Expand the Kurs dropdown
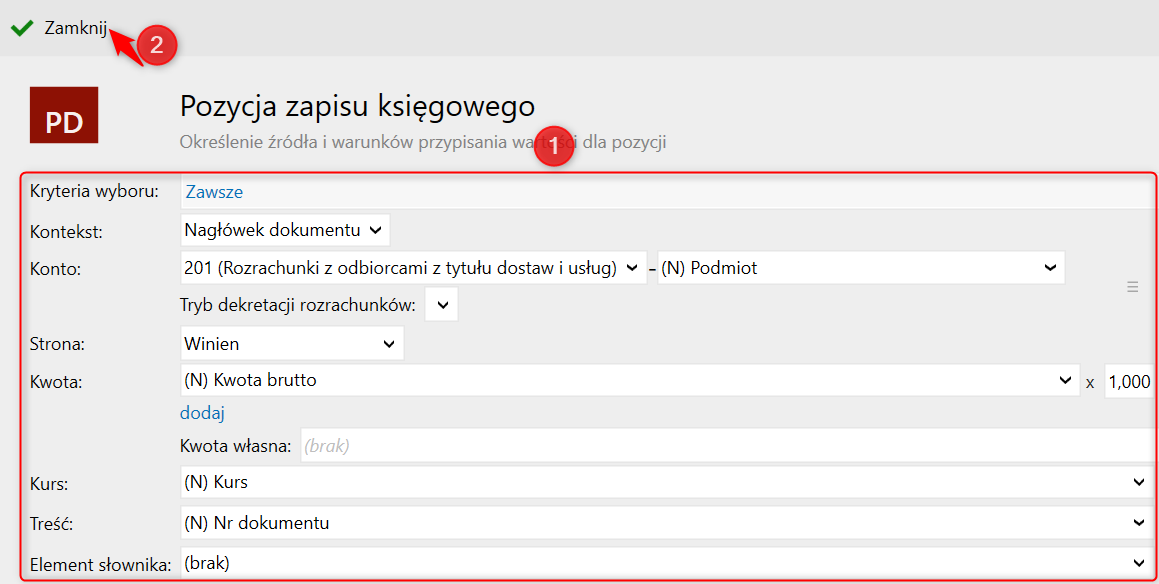Screen dimensions: 1159x584 click(x=665, y=482)
